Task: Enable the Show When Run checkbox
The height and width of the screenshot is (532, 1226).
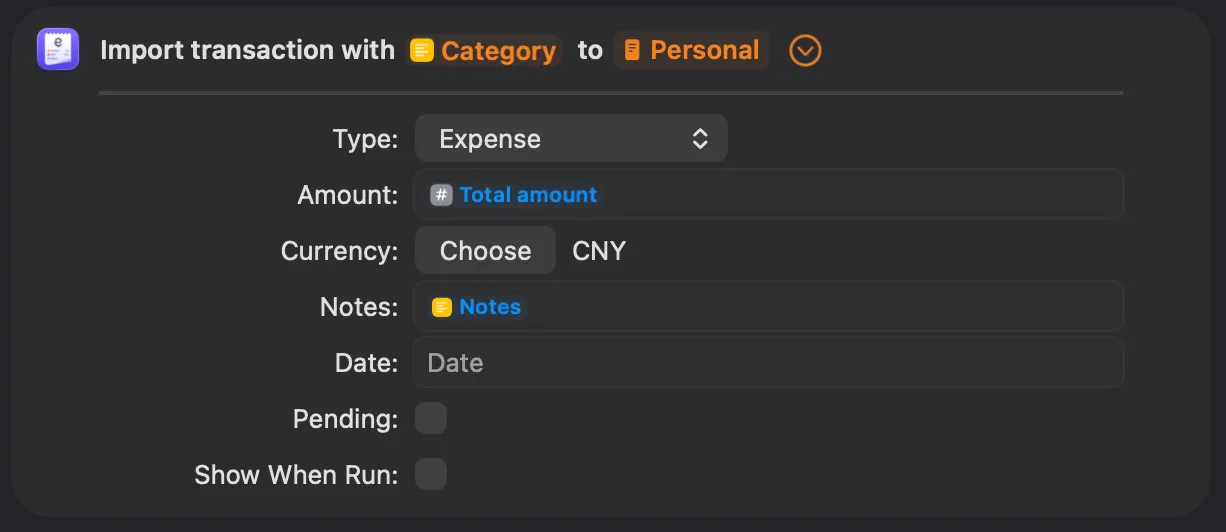Action: [431, 474]
